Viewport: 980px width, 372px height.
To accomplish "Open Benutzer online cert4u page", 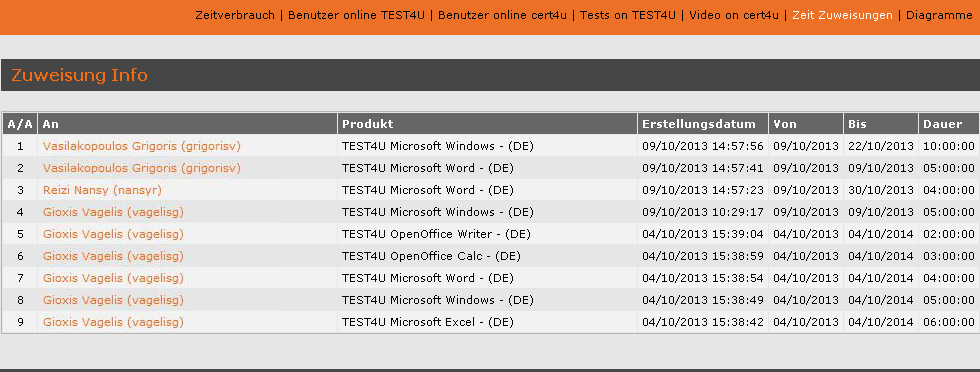I will [x=502, y=15].
